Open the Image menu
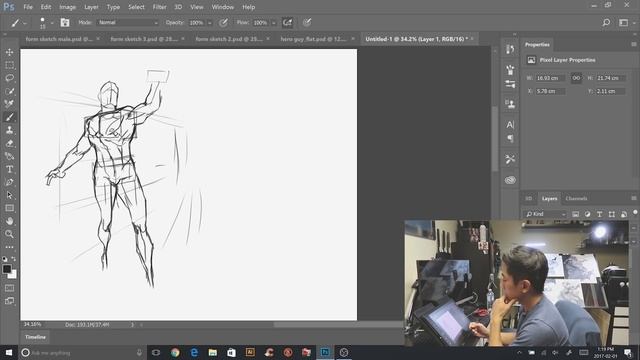This screenshot has height=360, width=640. 67,7
